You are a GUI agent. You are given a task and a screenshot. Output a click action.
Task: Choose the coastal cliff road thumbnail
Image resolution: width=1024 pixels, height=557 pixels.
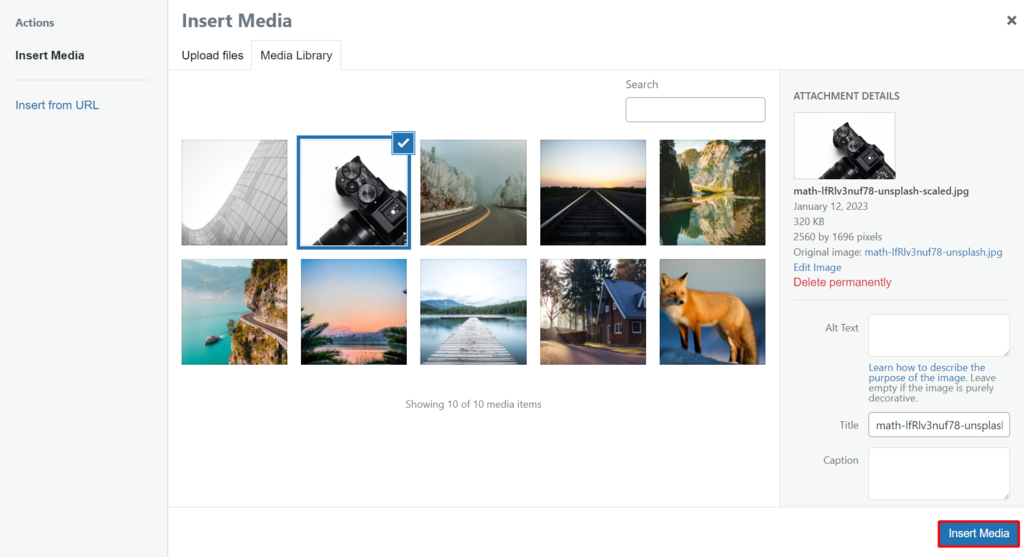pos(234,312)
